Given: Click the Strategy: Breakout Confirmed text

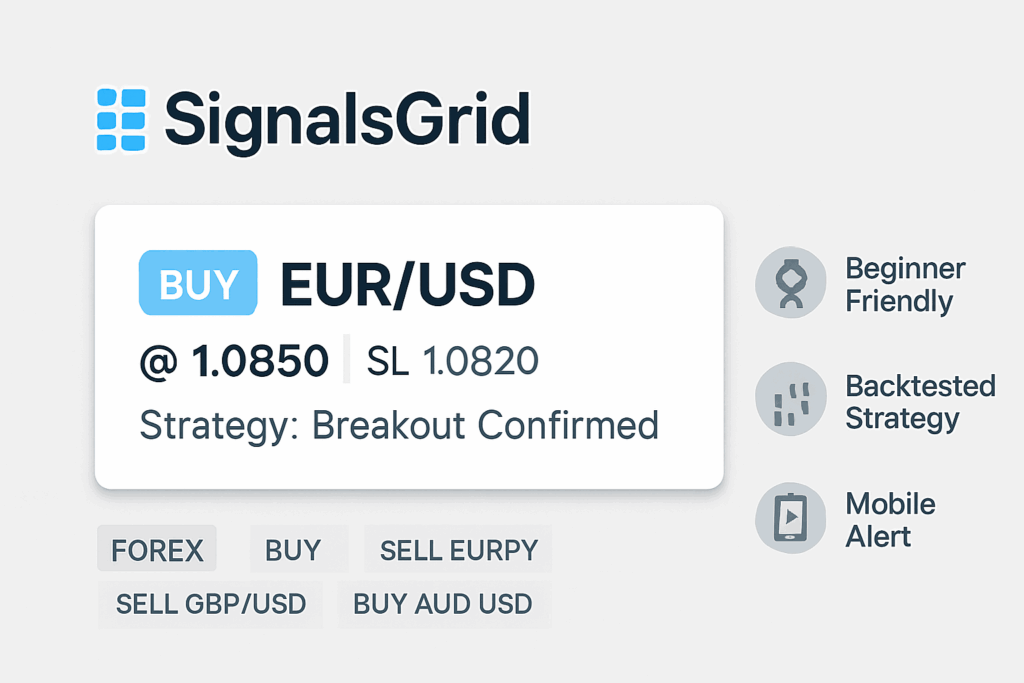Looking at the screenshot, I should pos(399,425).
